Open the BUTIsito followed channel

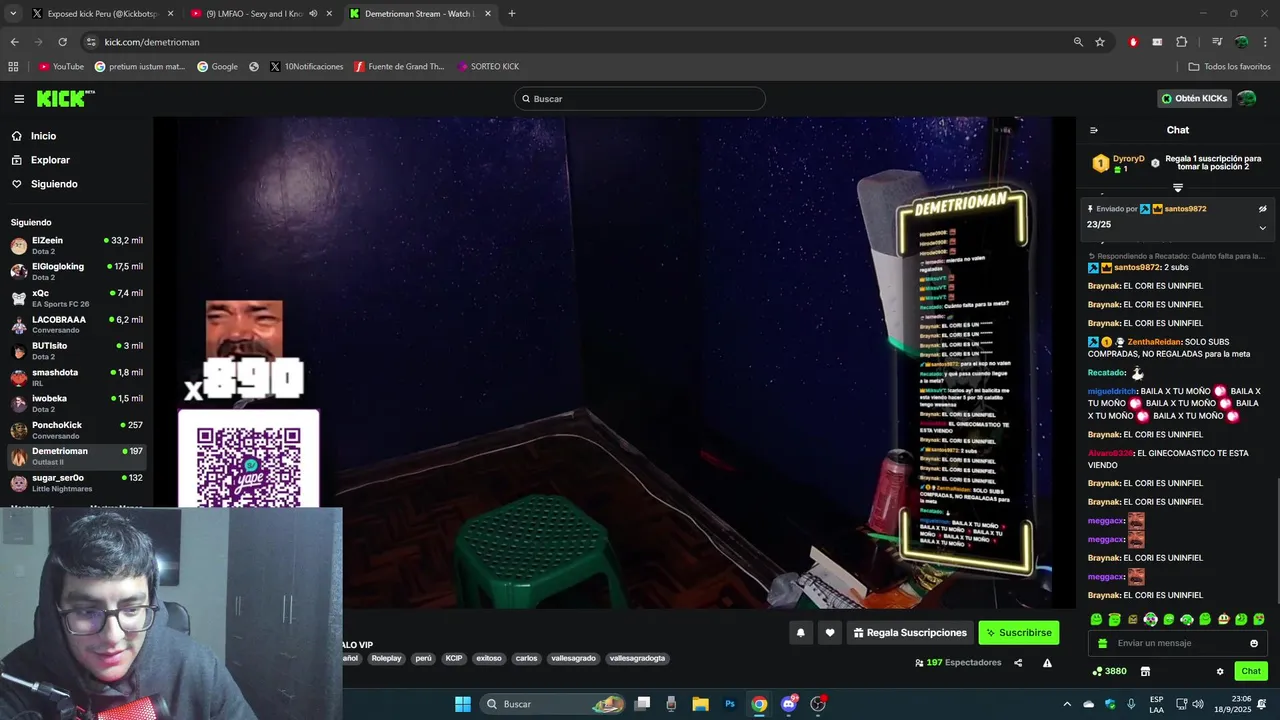click(76, 351)
